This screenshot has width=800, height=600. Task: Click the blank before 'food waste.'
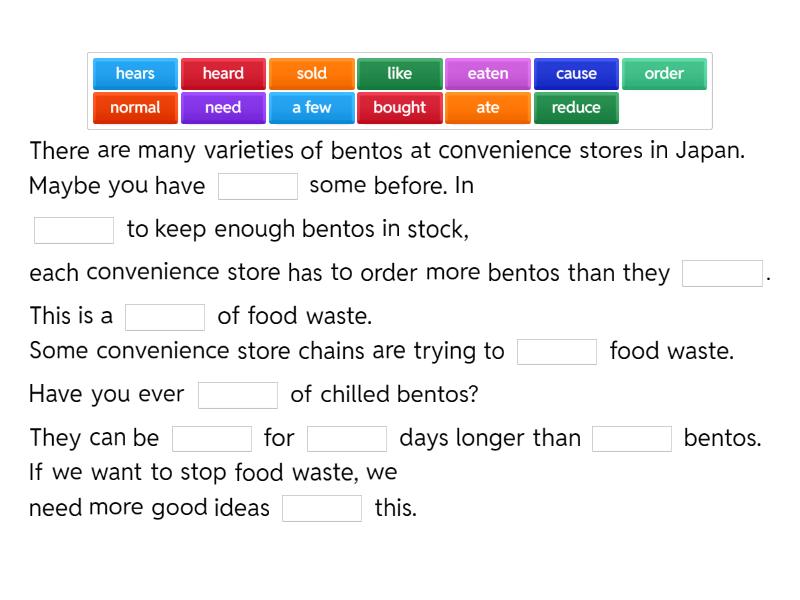(x=557, y=352)
